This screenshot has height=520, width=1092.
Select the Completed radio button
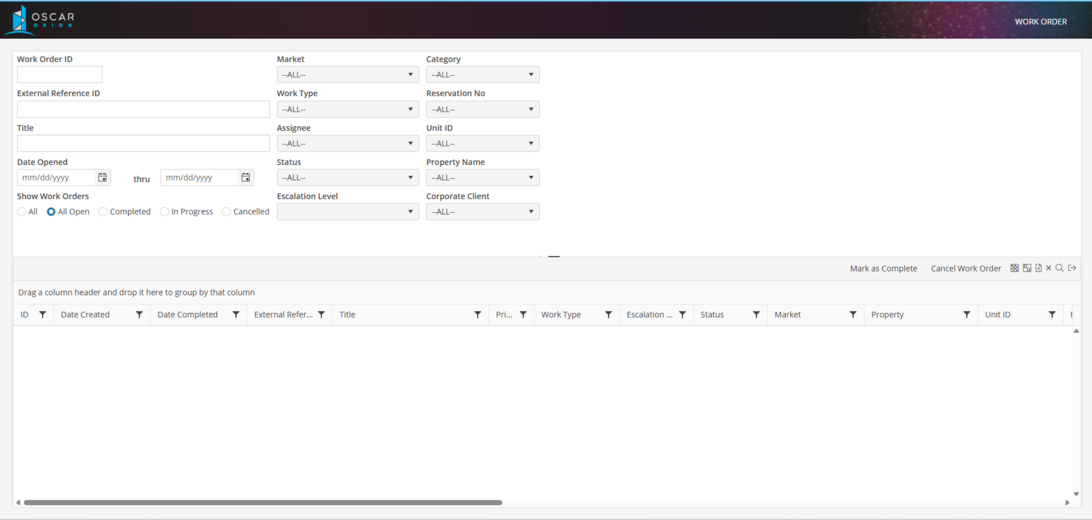pos(103,212)
